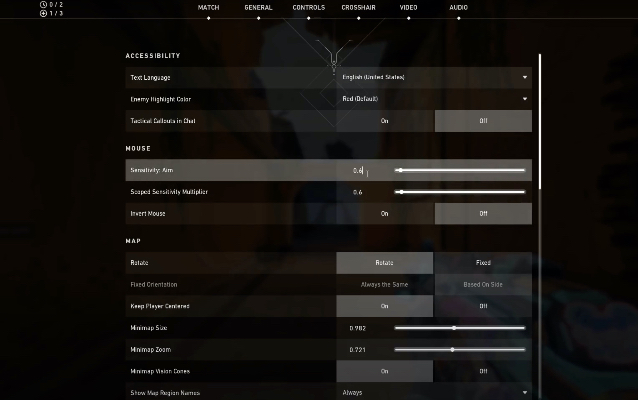Click the Minimap Size value 0.782
The height and width of the screenshot is (400, 638).
pos(358,328)
